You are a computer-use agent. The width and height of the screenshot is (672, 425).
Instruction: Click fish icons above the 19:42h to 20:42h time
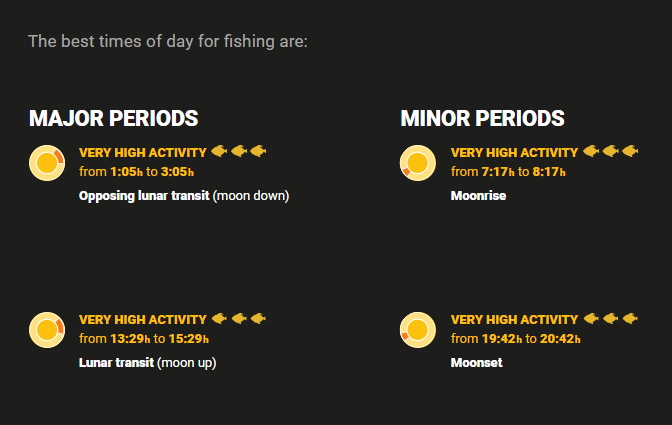coord(610,319)
